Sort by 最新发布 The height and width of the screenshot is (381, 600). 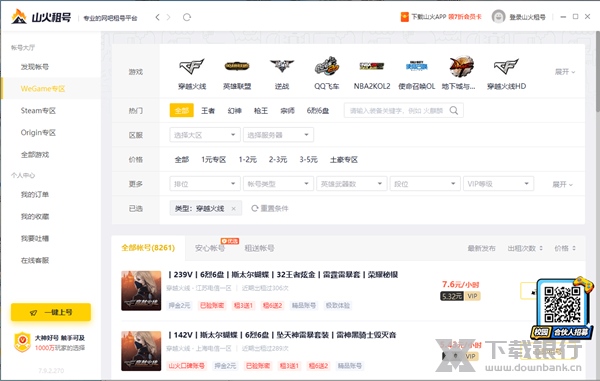click(x=481, y=248)
